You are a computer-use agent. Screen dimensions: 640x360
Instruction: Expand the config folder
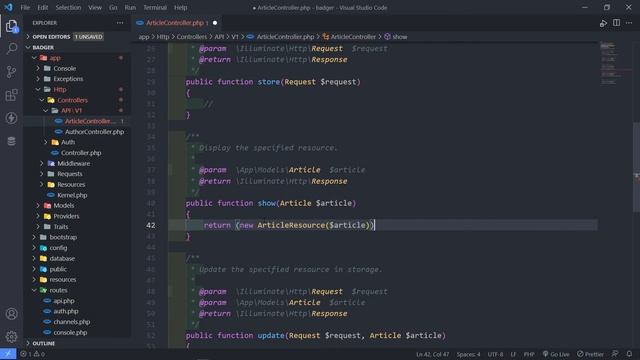tap(78, 248)
